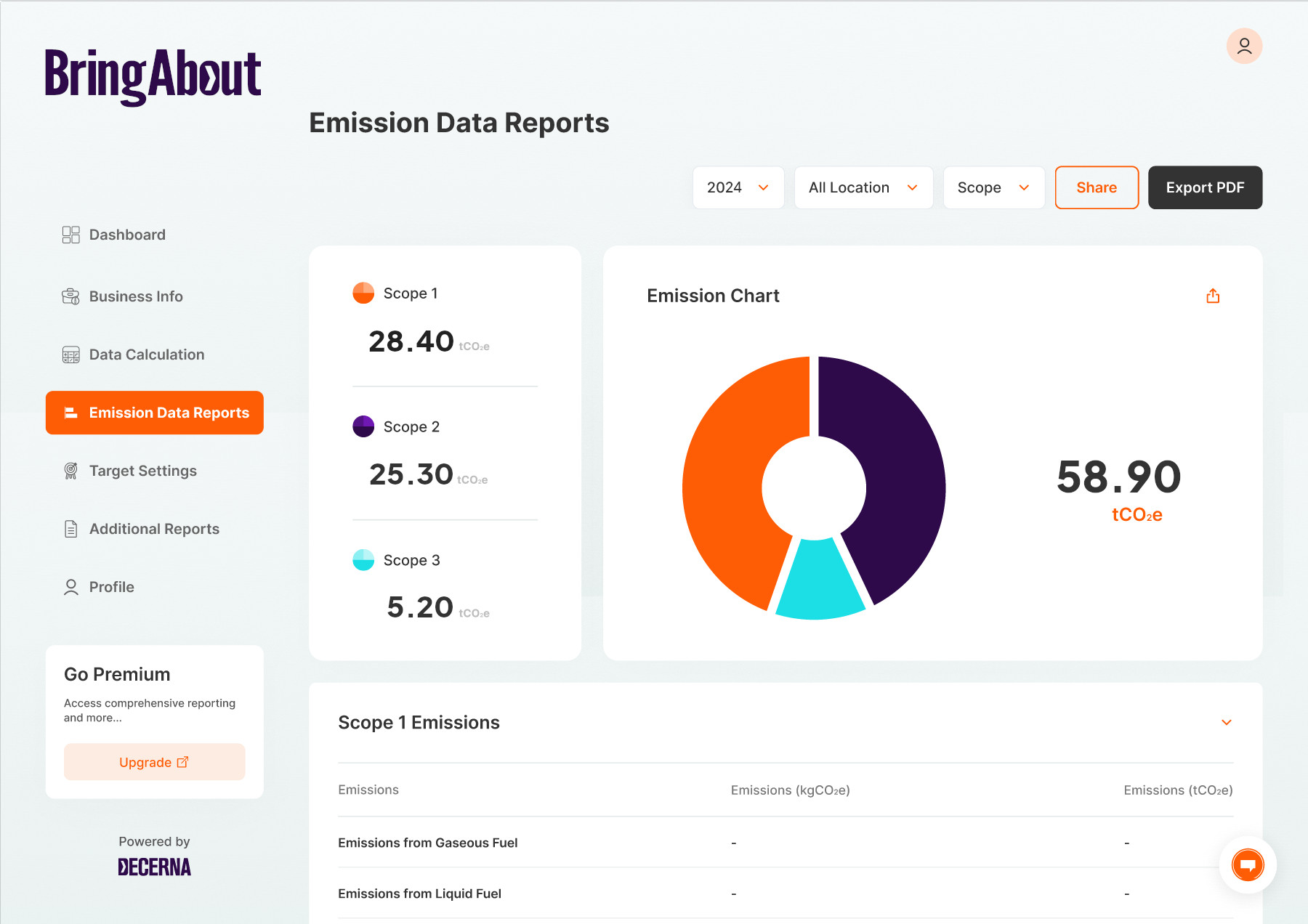
Task: Click the Upgrade button
Action: coord(154,762)
